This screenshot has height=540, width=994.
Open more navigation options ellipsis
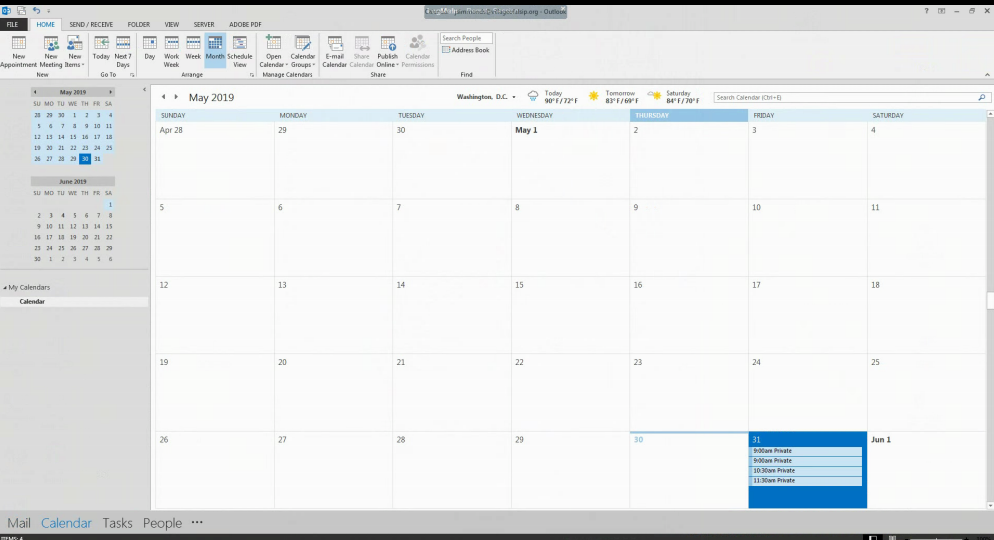(197, 522)
